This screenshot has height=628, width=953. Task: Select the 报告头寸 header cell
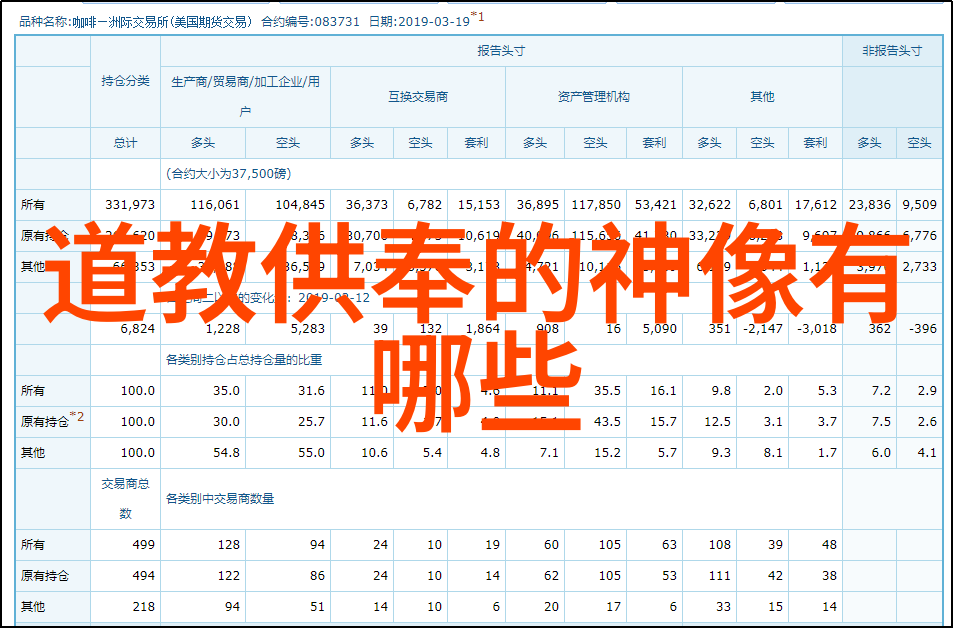[500, 51]
